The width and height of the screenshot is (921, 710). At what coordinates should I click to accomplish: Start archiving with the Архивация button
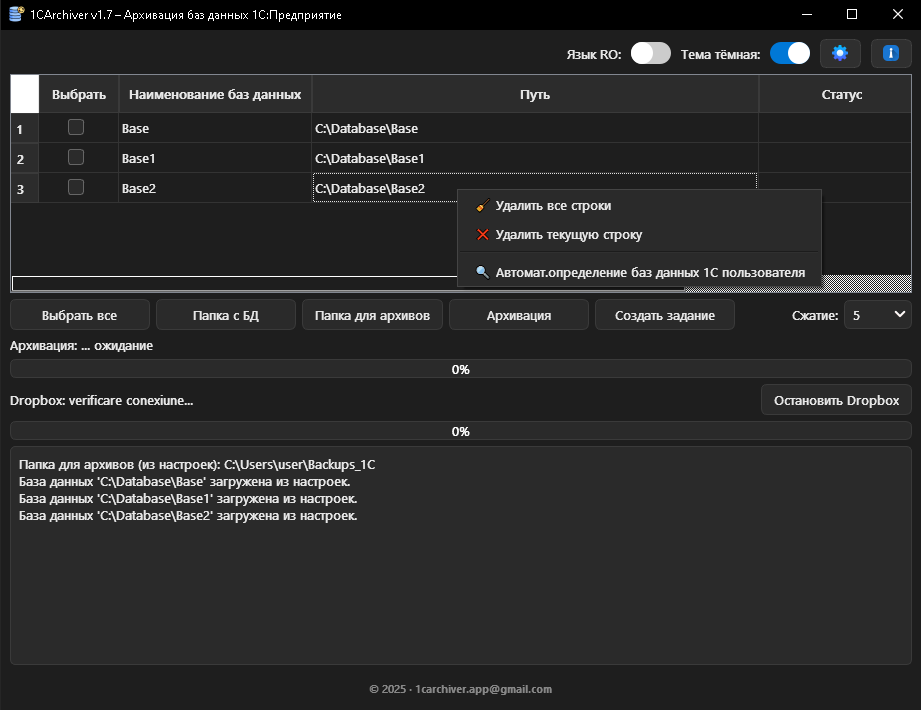[x=518, y=314]
